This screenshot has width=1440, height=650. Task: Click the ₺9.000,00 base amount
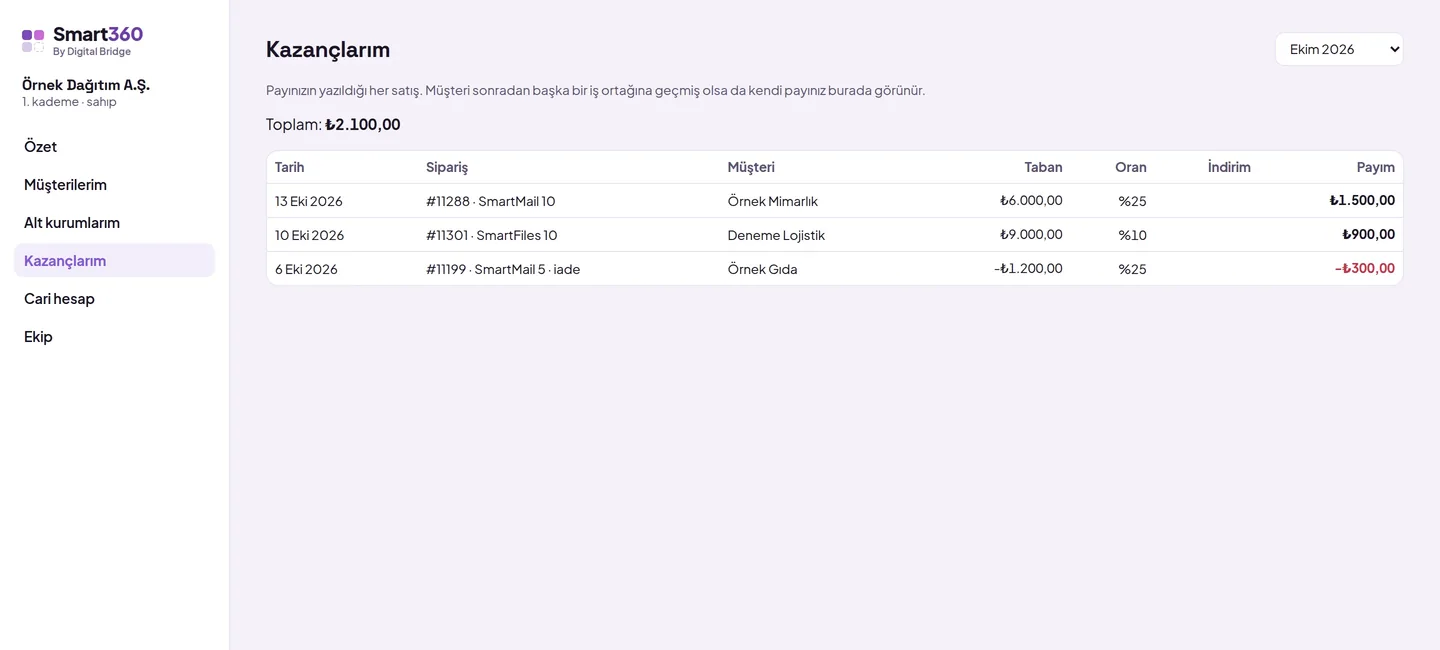click(1031, 234)
